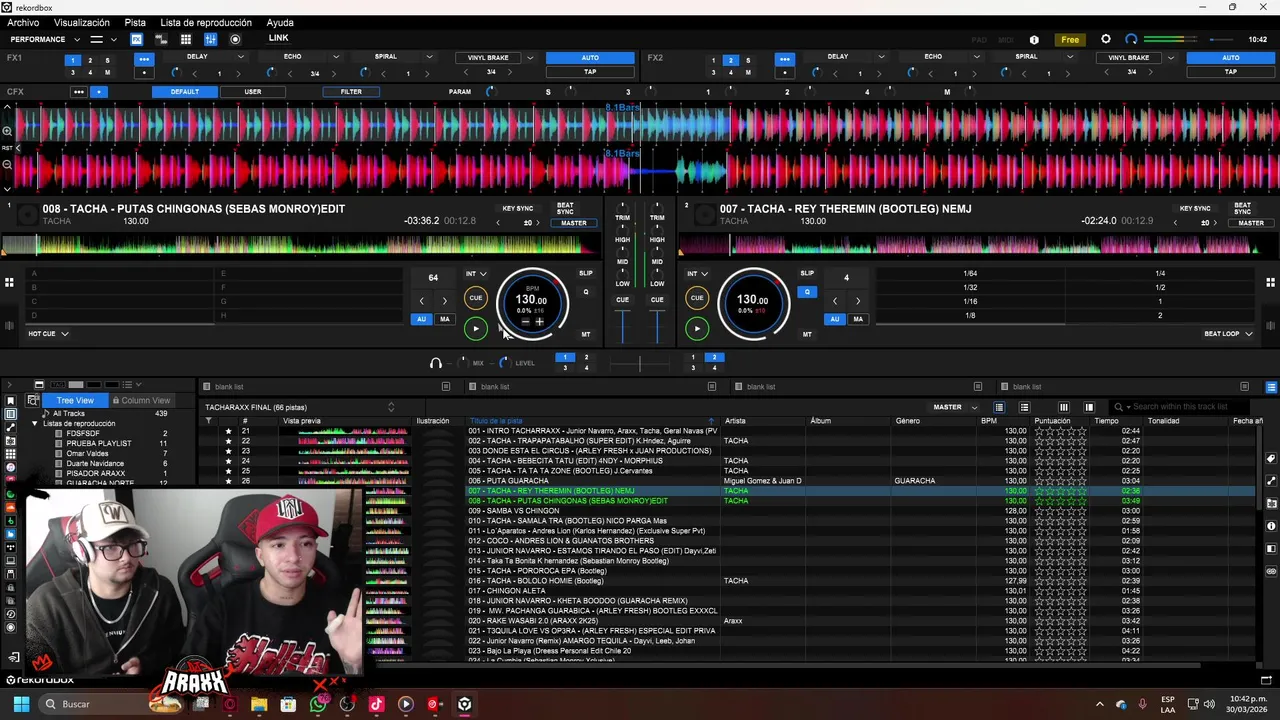Toggle the browser list view icon at right edge
The image size is (1280, 720).
pos(1271,387)
